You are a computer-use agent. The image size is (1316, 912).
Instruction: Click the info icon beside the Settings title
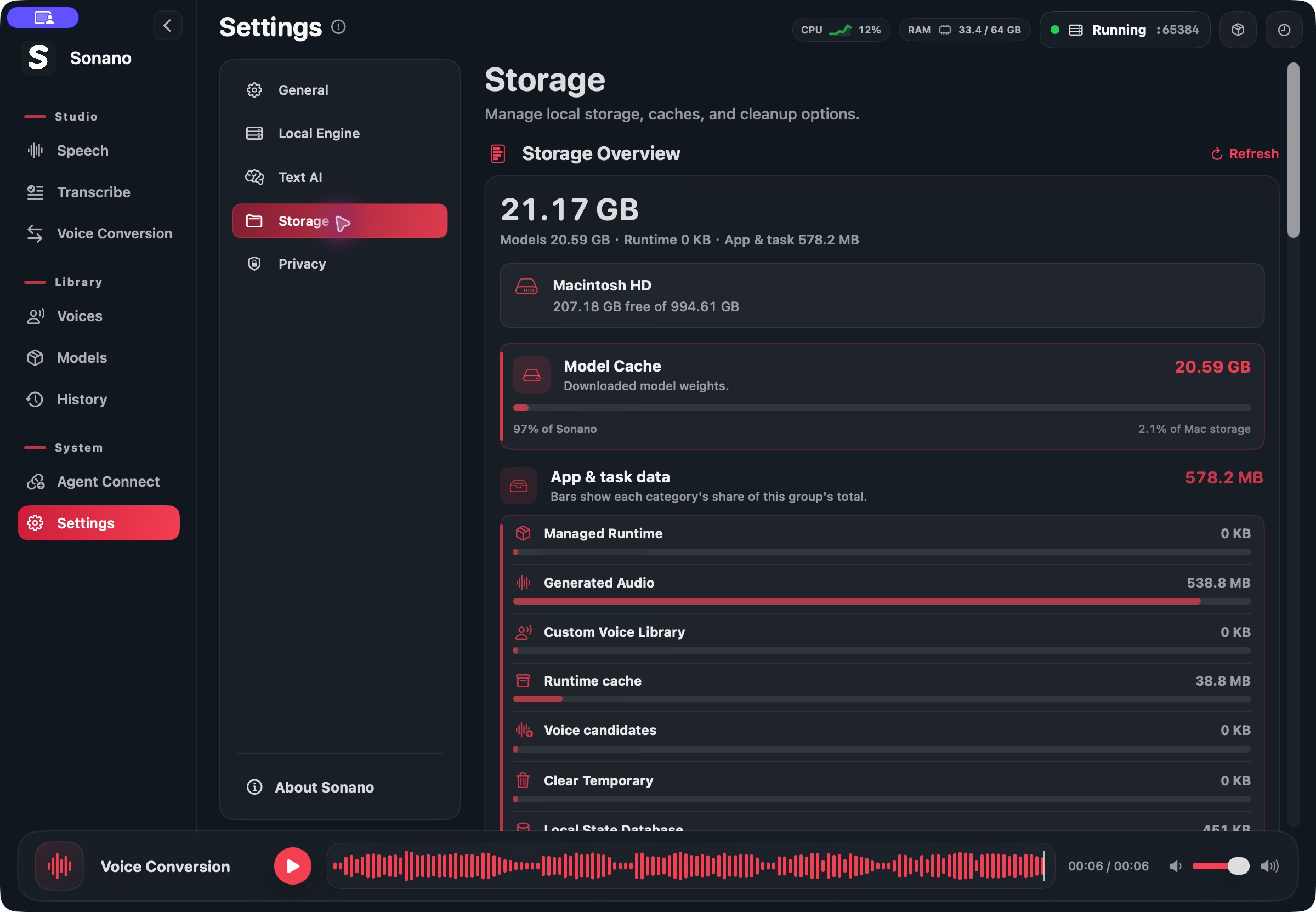point(338,27)
